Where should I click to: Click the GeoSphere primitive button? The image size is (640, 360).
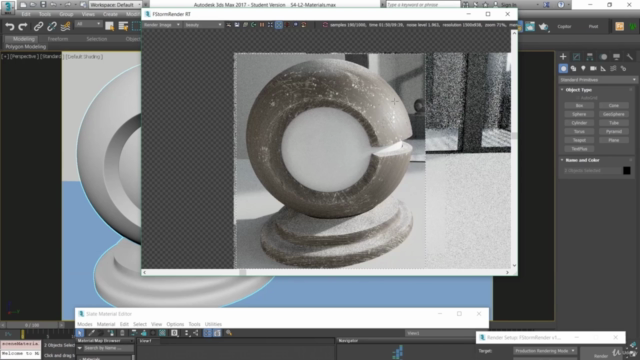[613, 114]
